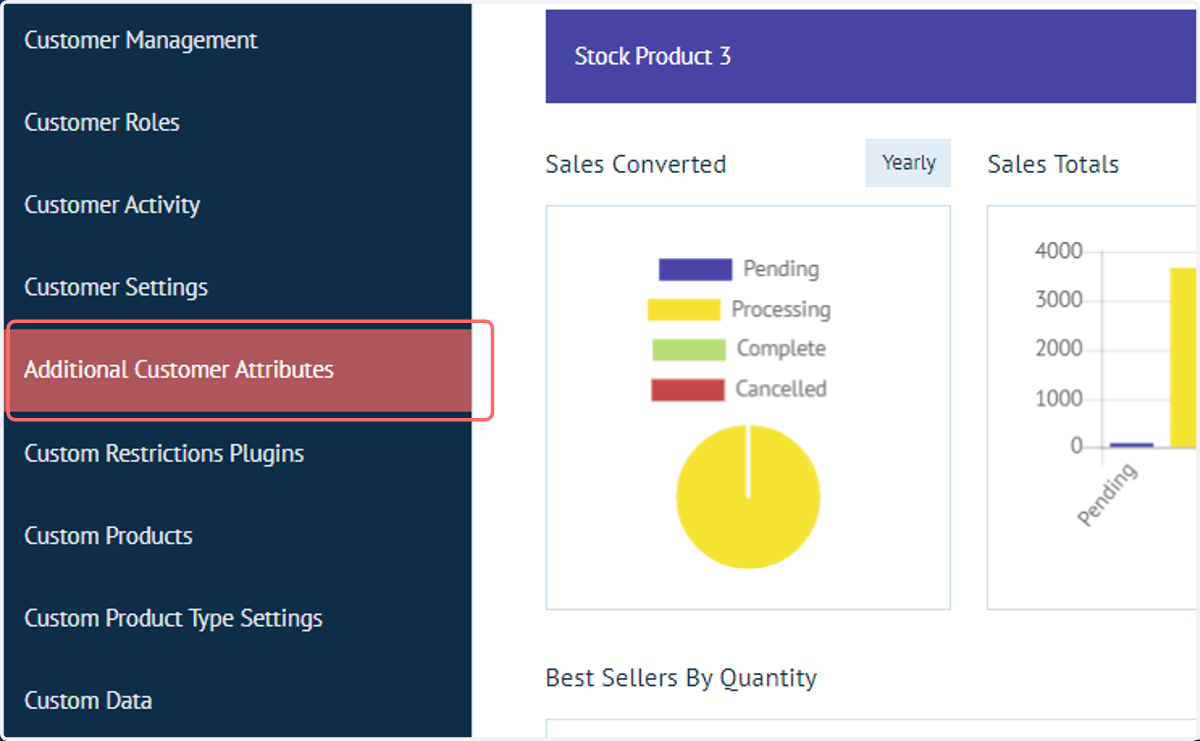Screen dimensions: 1200x741
Task: Click the 1000 axis label
Action: click(x=1059, y=398)
